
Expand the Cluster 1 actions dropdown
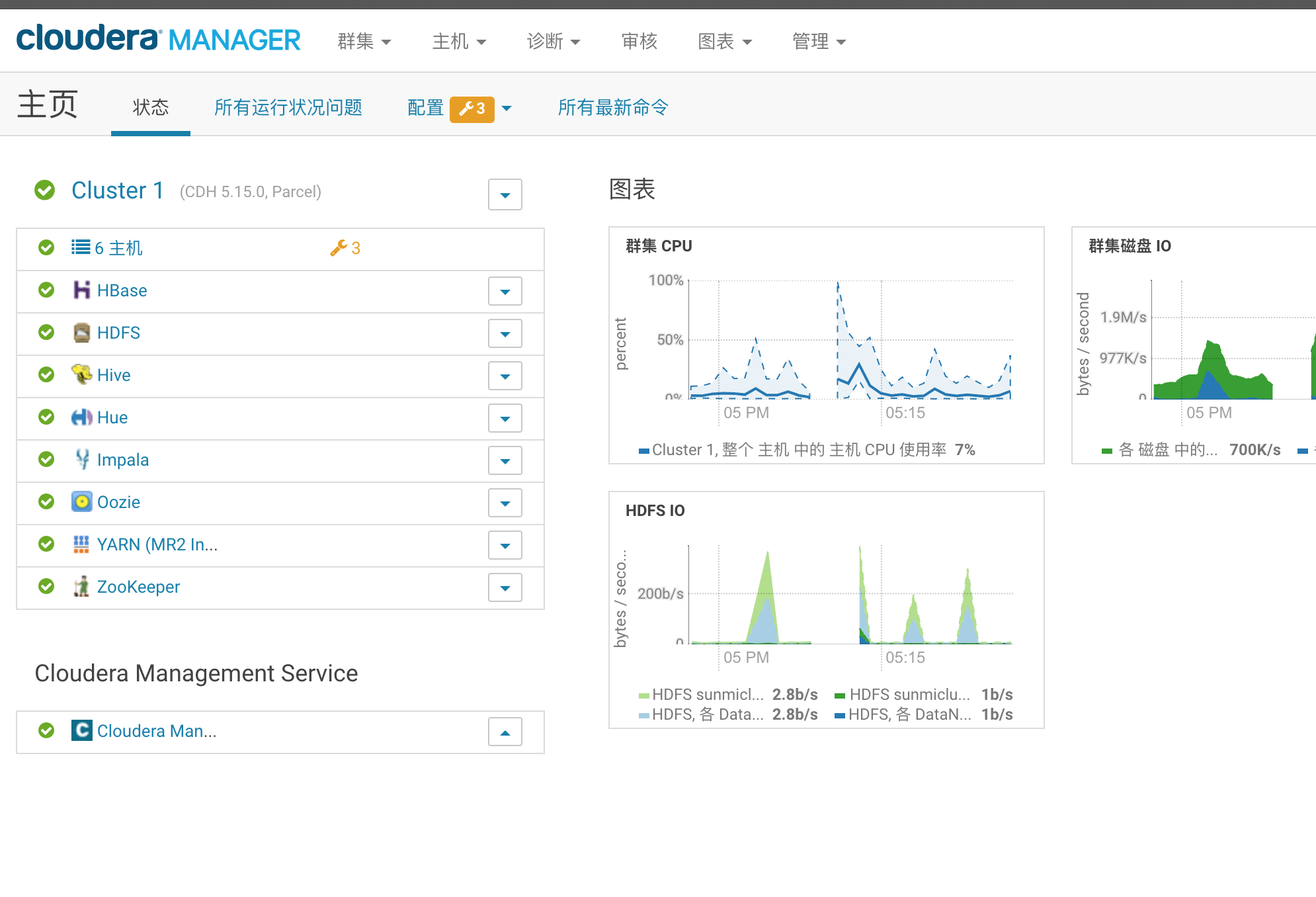click(505, 194)
